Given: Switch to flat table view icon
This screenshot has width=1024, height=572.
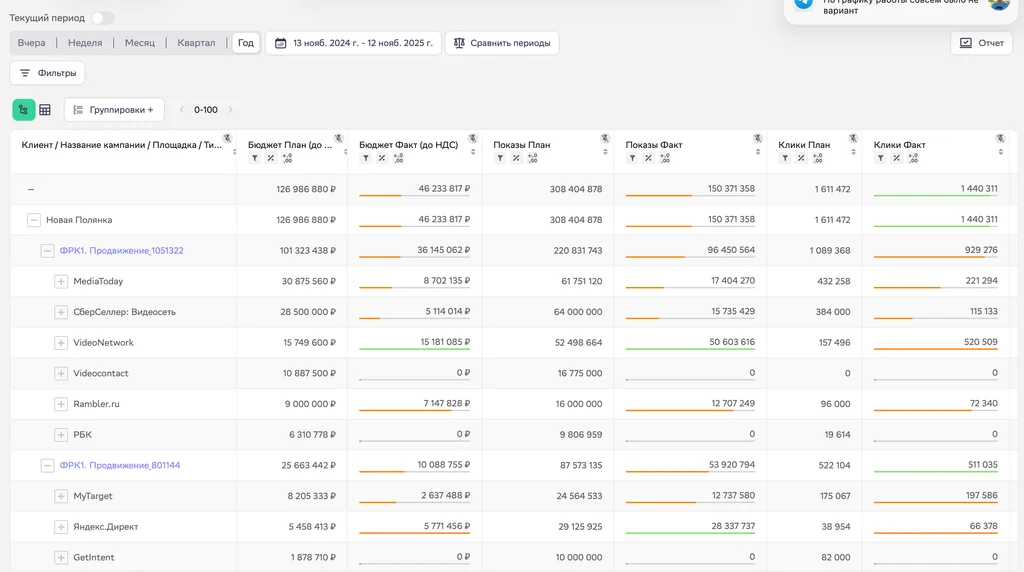Looking at the screenshot, I should [x=45, y=110].
